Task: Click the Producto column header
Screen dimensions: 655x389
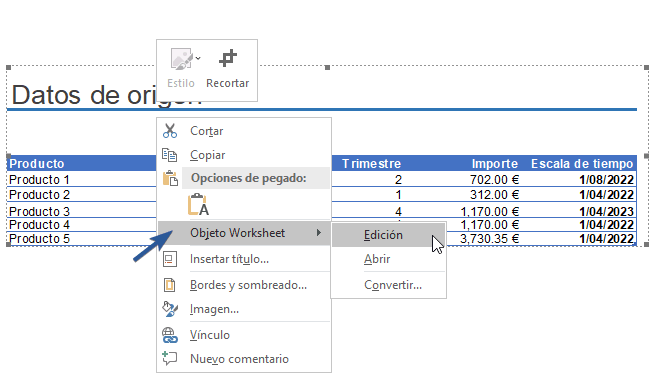Action: point(37,163)
